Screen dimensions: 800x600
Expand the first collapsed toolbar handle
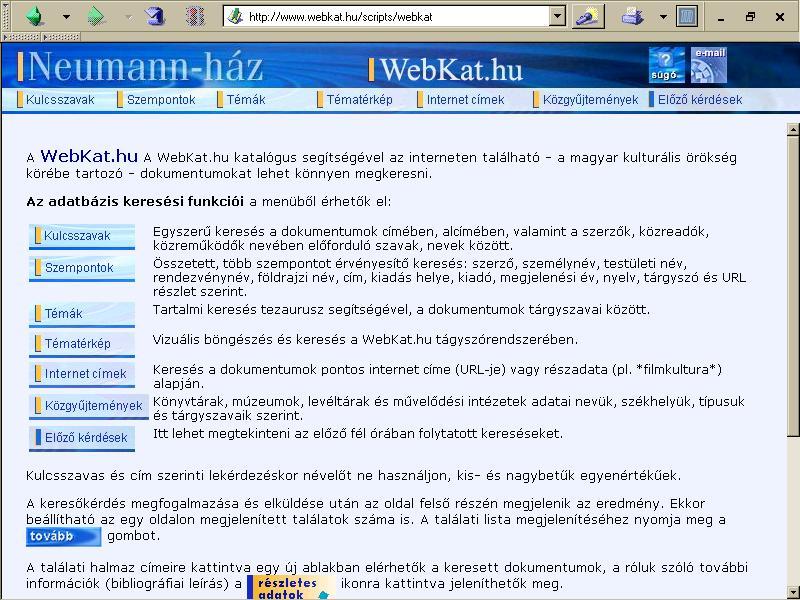21,37
